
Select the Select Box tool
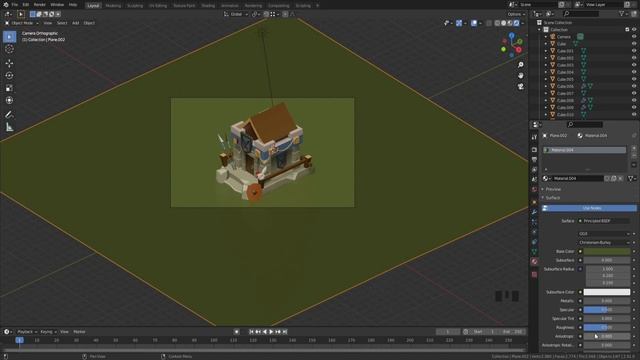pos(9,37)
